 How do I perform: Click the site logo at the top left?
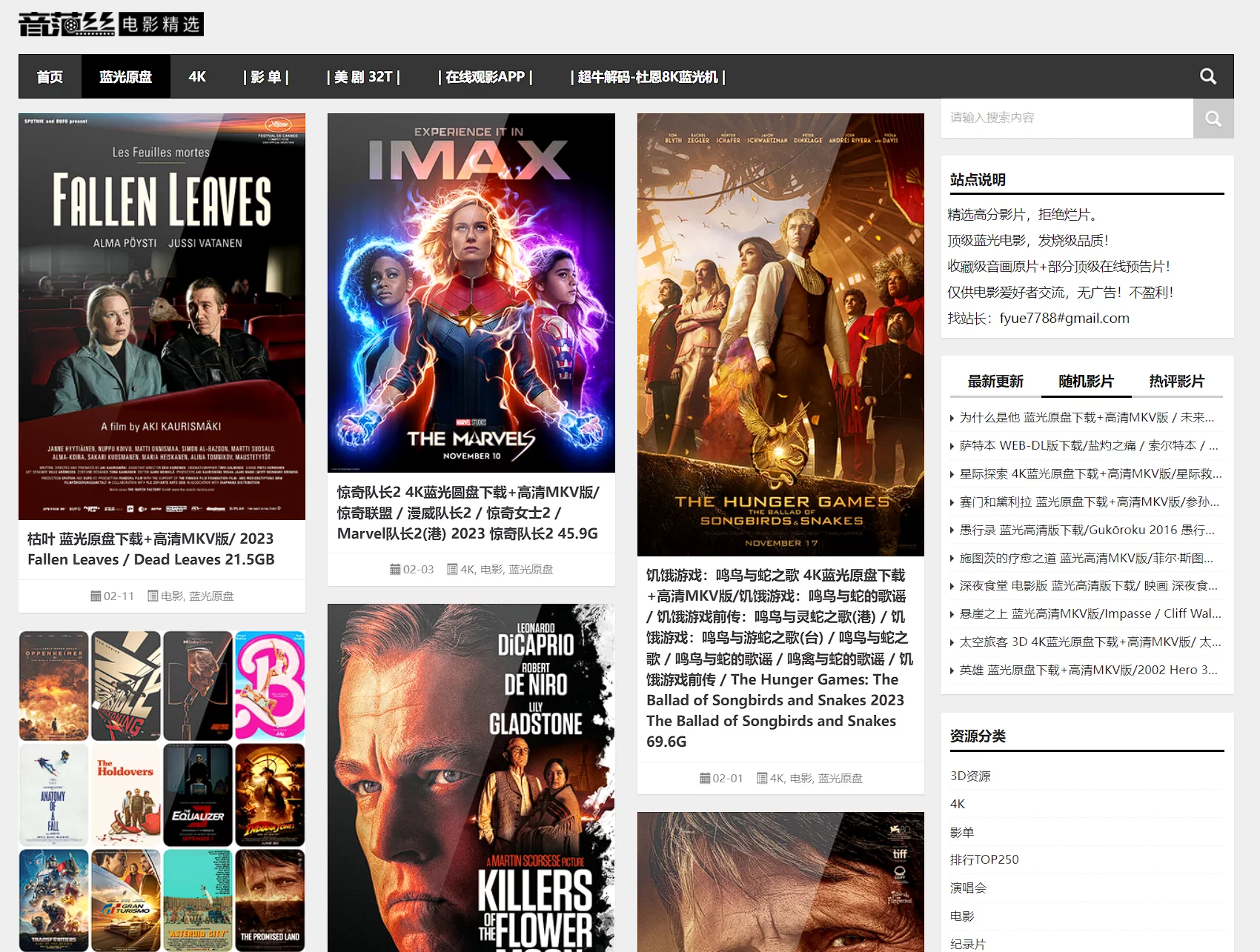(111, 24)
